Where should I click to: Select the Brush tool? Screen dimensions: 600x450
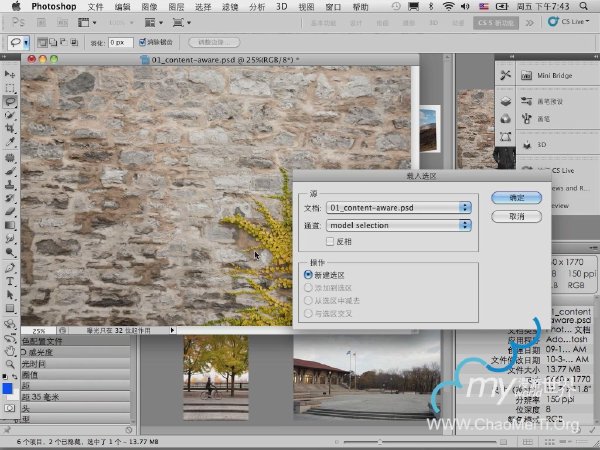coord(10,171)
